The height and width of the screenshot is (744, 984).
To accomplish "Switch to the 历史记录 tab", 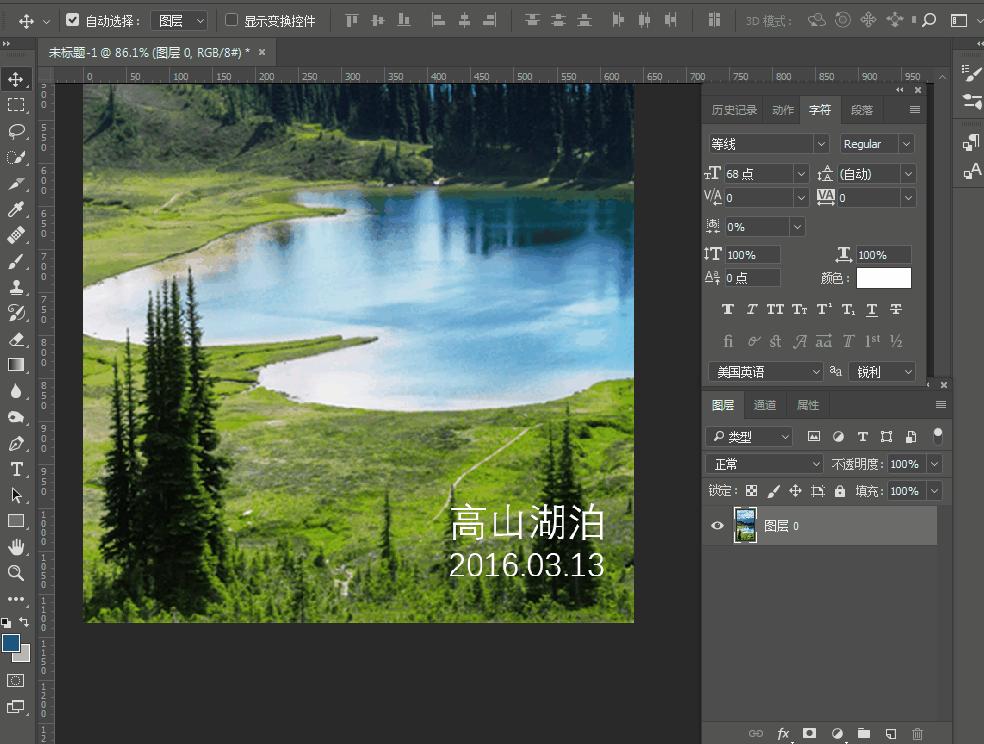I will pyautogui.click(x=734, y=110).
